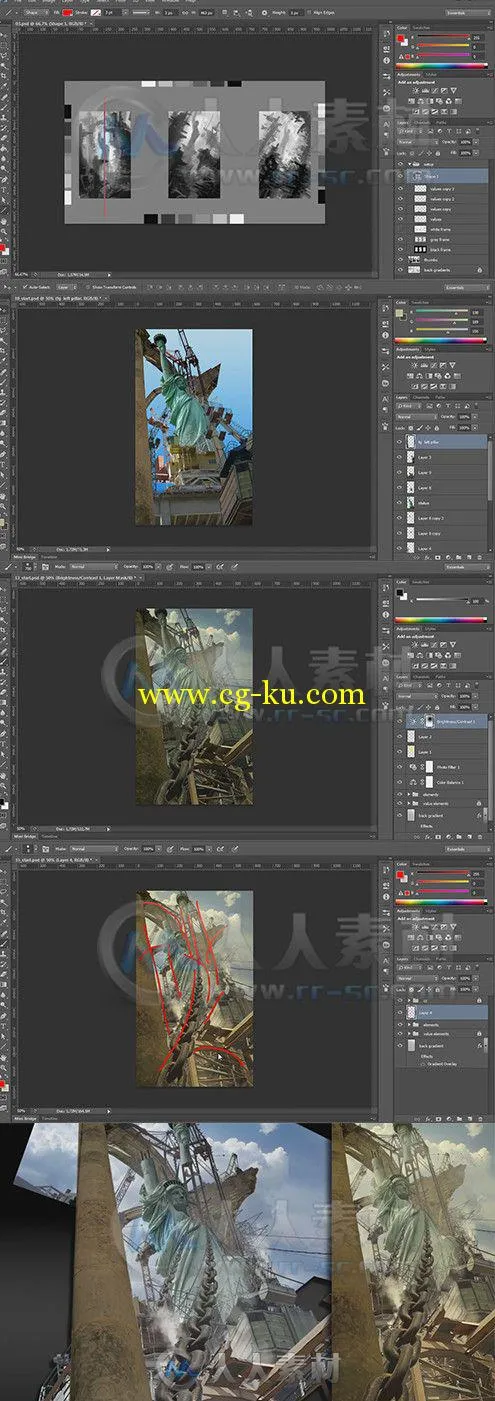The height and width of the screenshot is (1401, 495).
Task: Open Essentials dropdown in red-sketch window
Action: click(468, 851)
